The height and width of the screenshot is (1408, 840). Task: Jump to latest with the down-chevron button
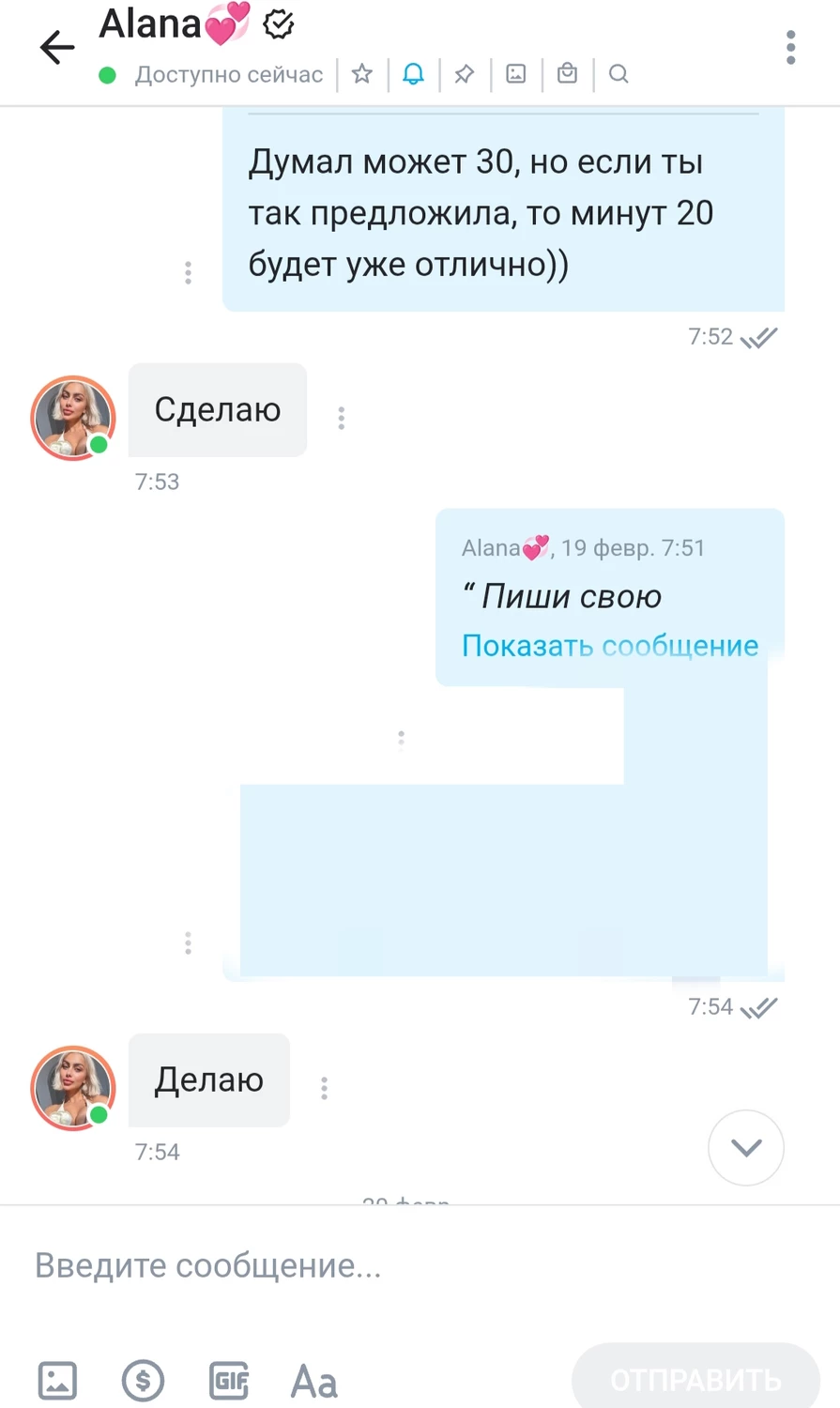click(746, 1147)
